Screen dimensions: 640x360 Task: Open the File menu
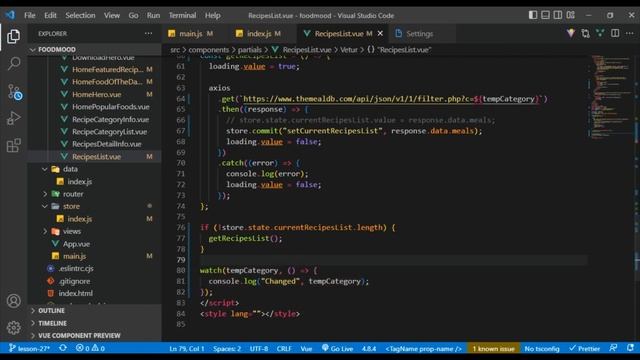coord(30,16)
